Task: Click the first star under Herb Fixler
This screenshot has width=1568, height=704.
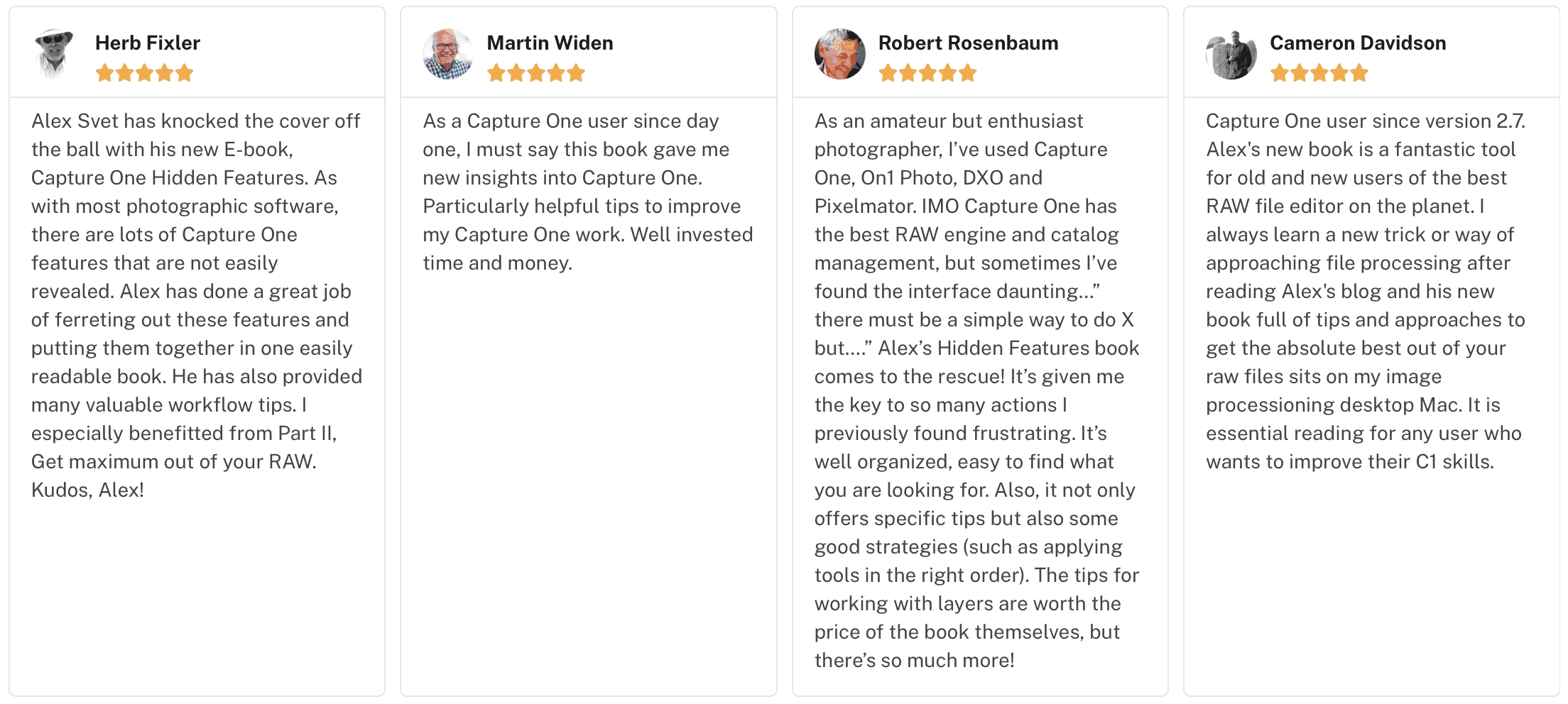Action: 105,72
